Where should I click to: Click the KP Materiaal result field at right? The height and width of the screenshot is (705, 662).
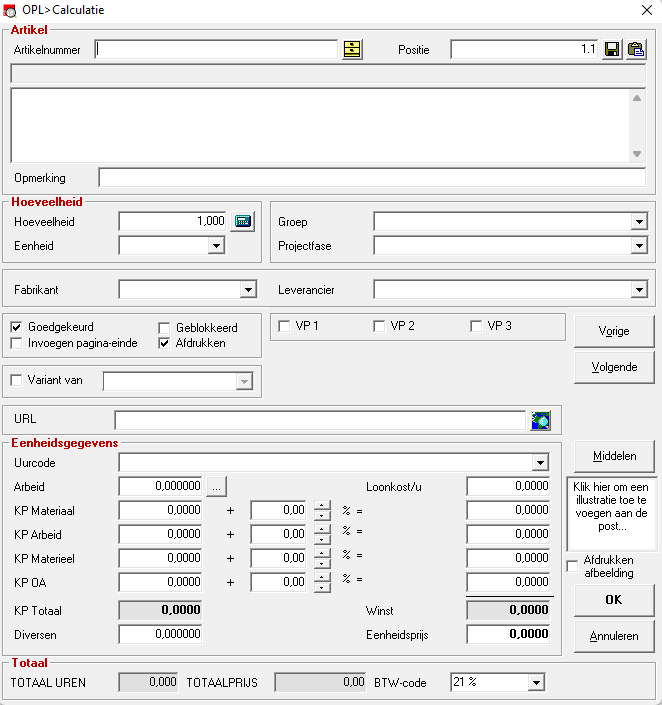(x=508, y=510)
